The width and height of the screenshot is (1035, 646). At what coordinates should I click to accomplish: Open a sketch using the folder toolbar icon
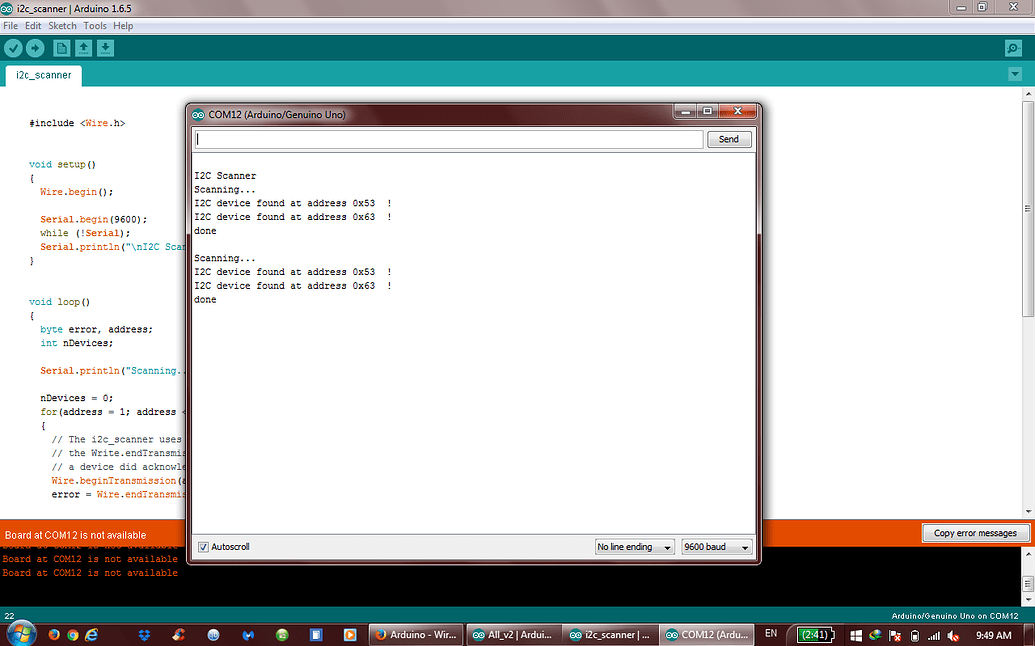coord(83,47)
